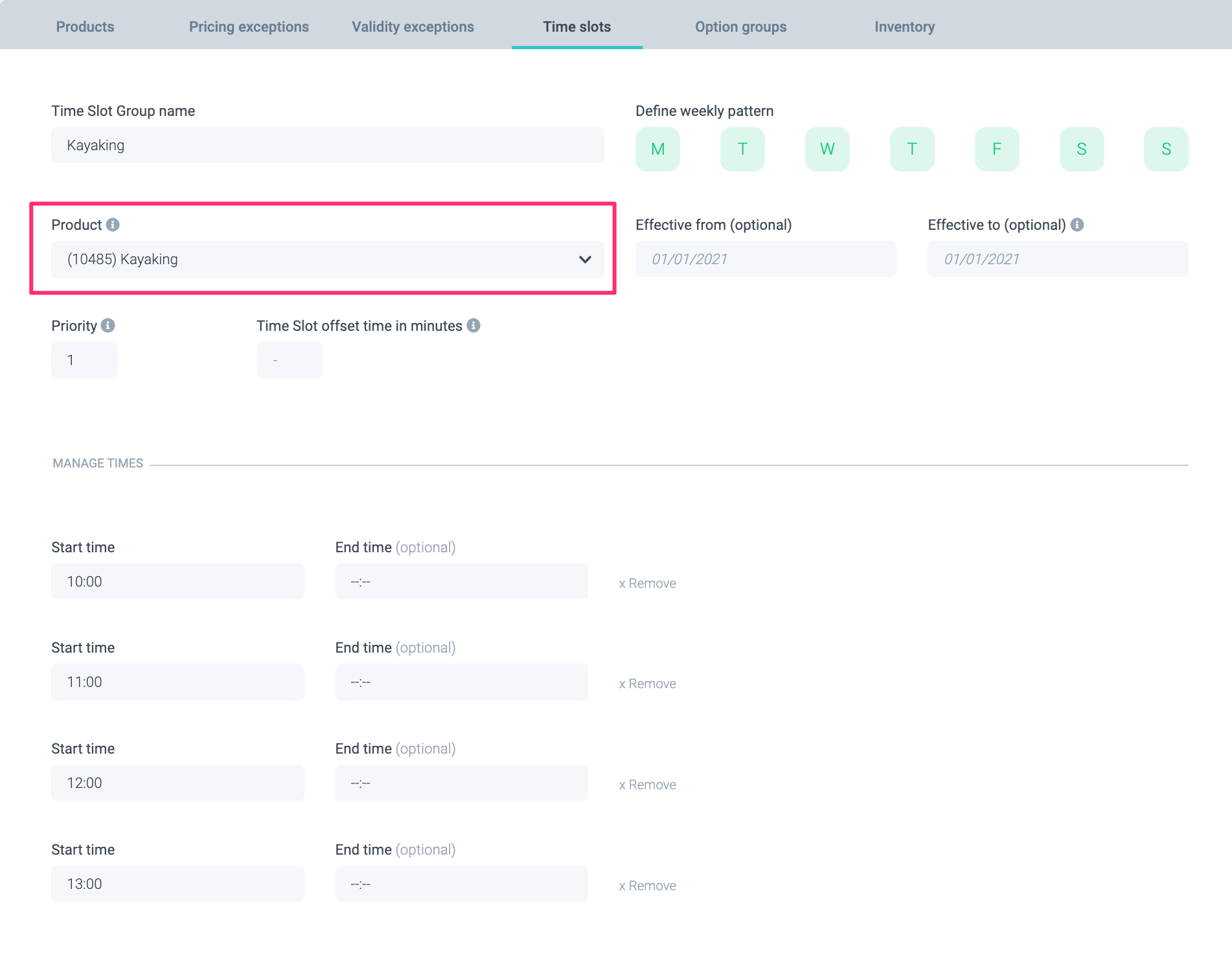This screenshot has height=966, width=1232.
Task: Open the Option groups tab
Action: click(741, 27)
